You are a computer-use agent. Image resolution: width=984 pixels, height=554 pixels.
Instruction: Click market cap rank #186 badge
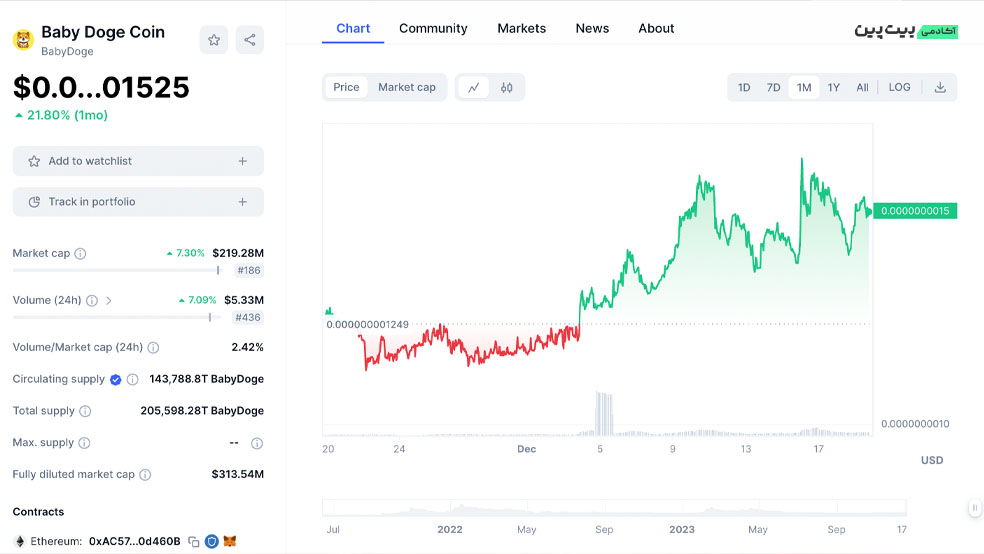pyautogui.click(x=249, y=270)
